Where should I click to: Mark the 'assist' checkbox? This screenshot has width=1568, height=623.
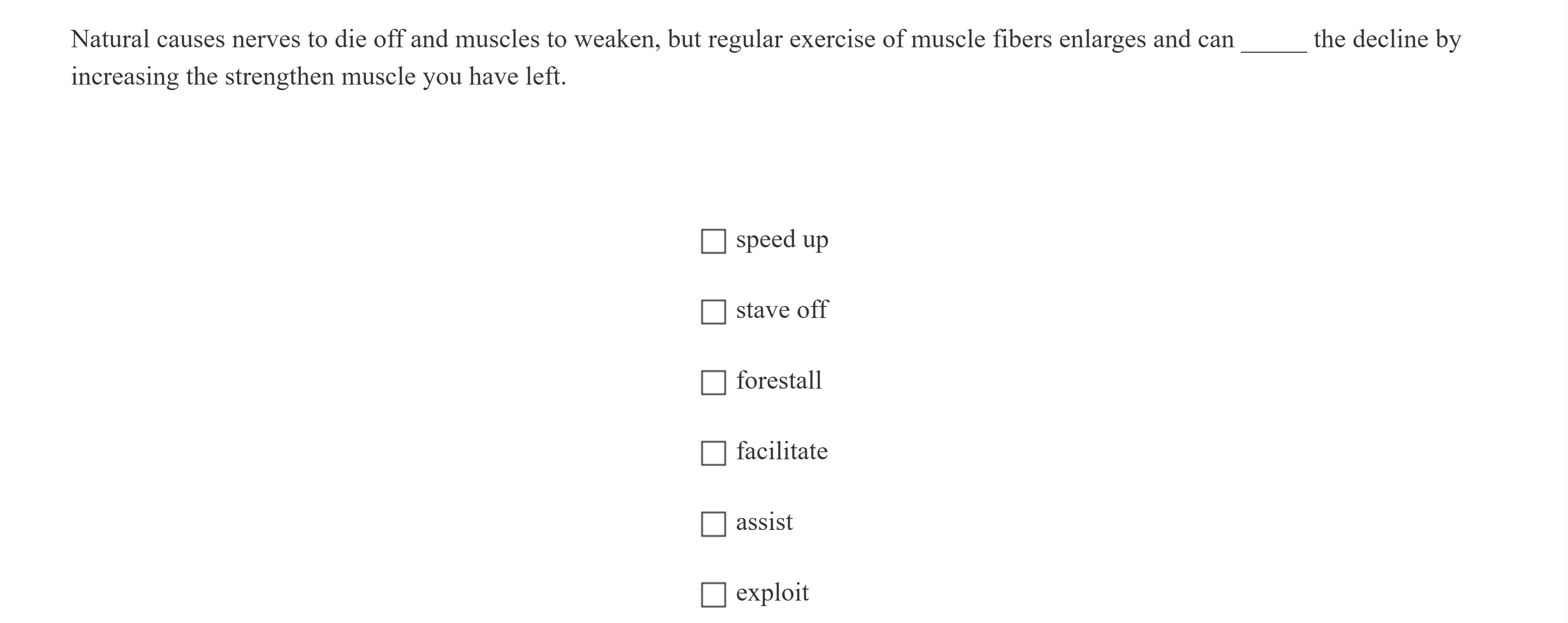(713, 524)
